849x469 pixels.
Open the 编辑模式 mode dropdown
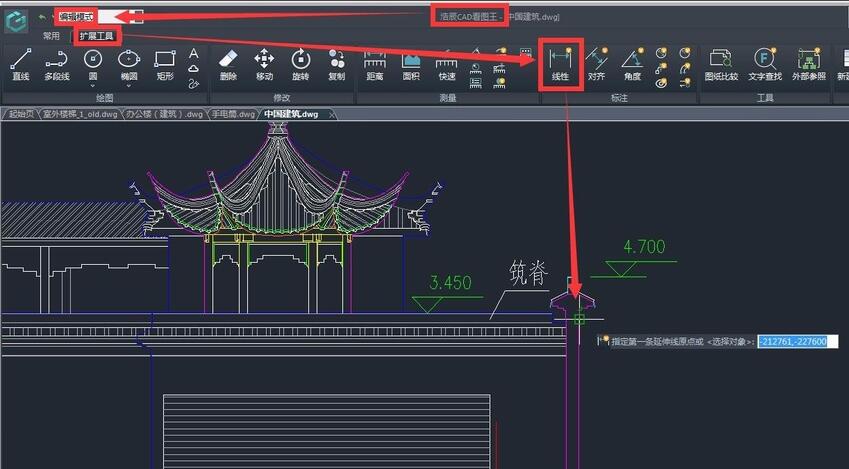(138, 17)
